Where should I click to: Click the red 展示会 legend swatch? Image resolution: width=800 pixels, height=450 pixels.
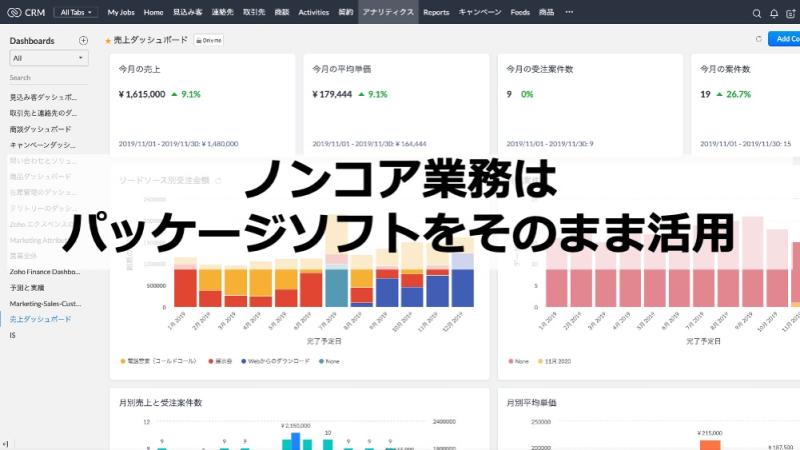(211, 361)
